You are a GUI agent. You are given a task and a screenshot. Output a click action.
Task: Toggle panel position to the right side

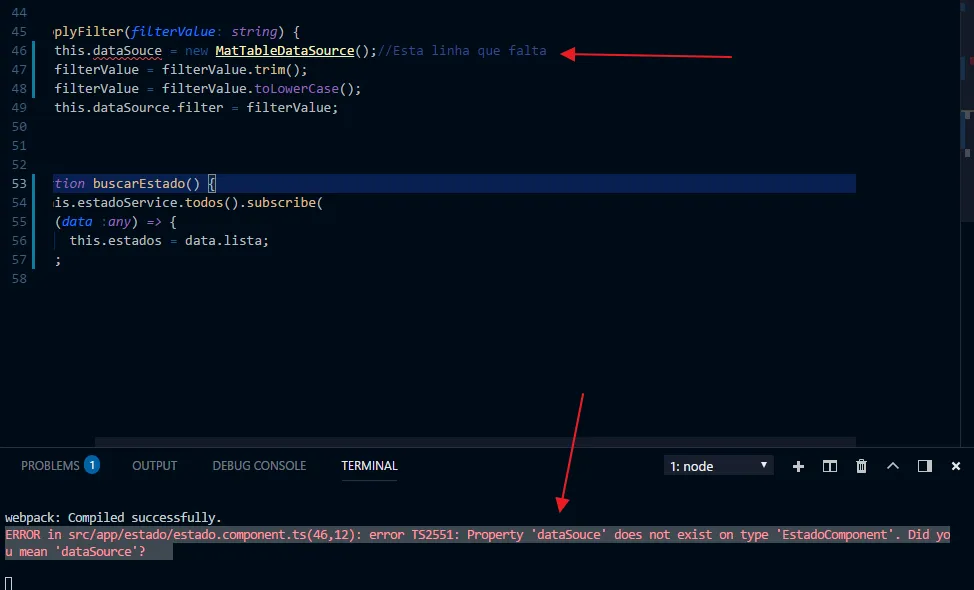924,466
